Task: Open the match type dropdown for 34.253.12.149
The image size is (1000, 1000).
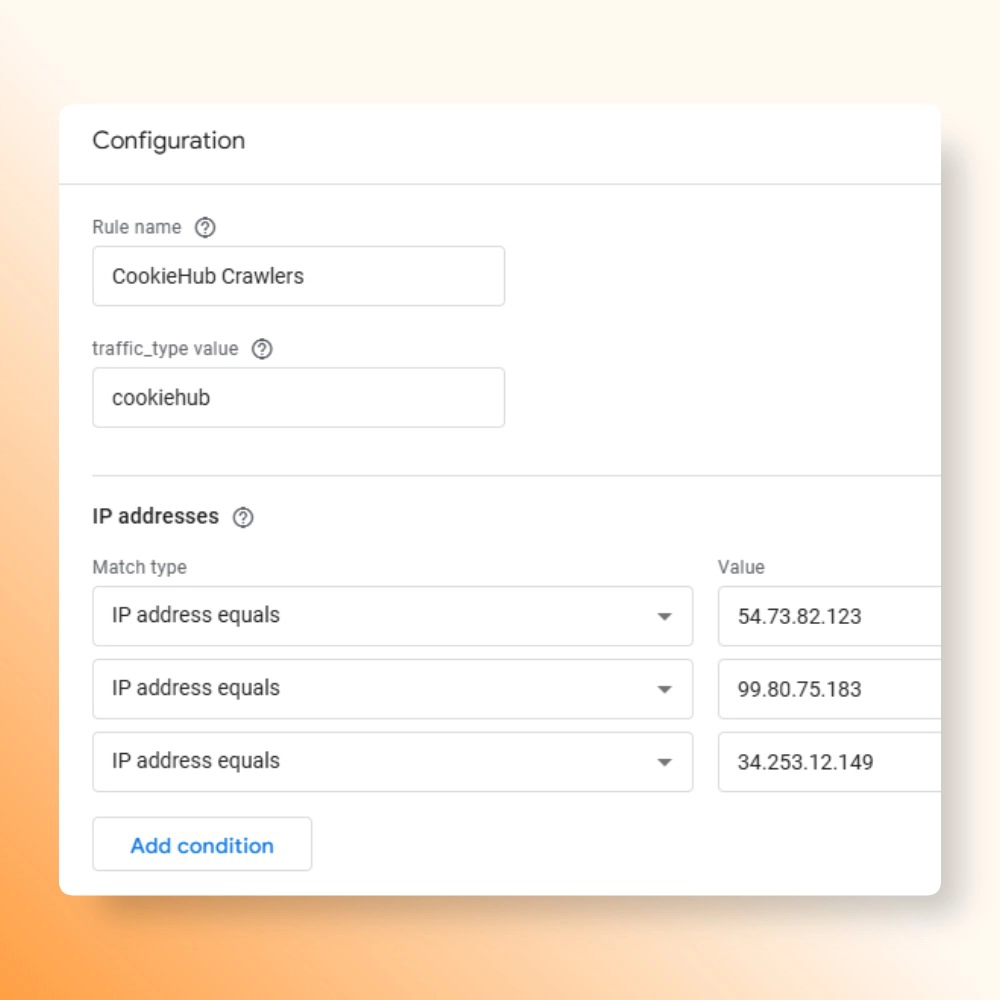Action: click(392, 762)
